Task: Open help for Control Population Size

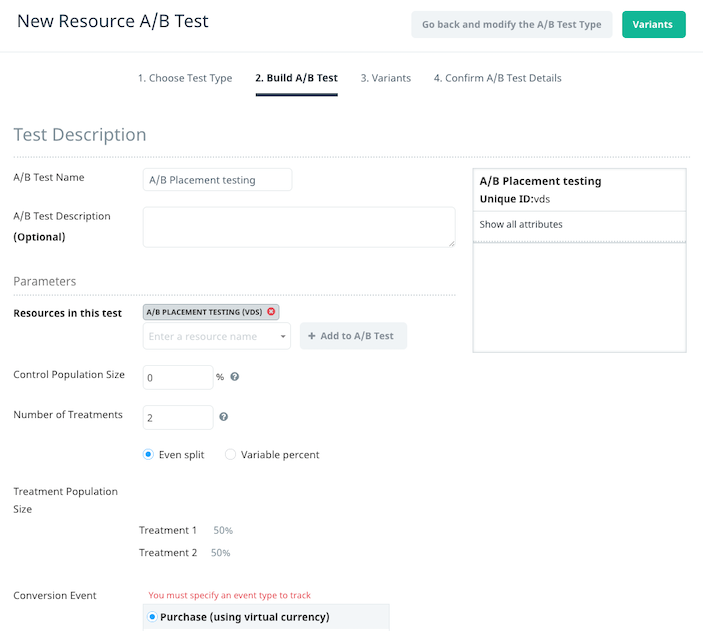Action: [x=234, y=377]
